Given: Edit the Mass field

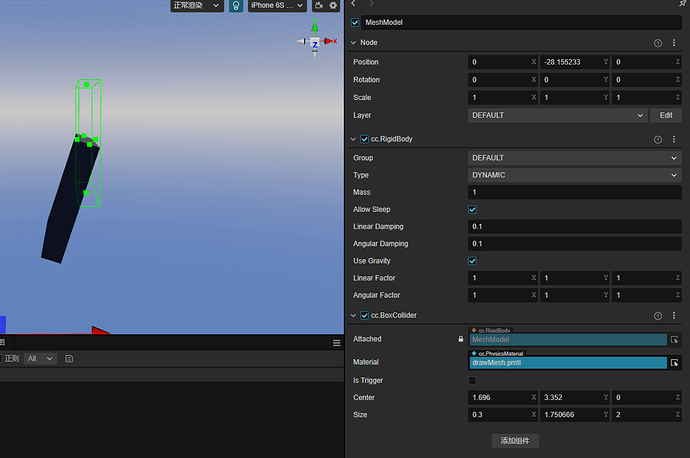Looking at the screenshot, I should (x=575, y=192).
